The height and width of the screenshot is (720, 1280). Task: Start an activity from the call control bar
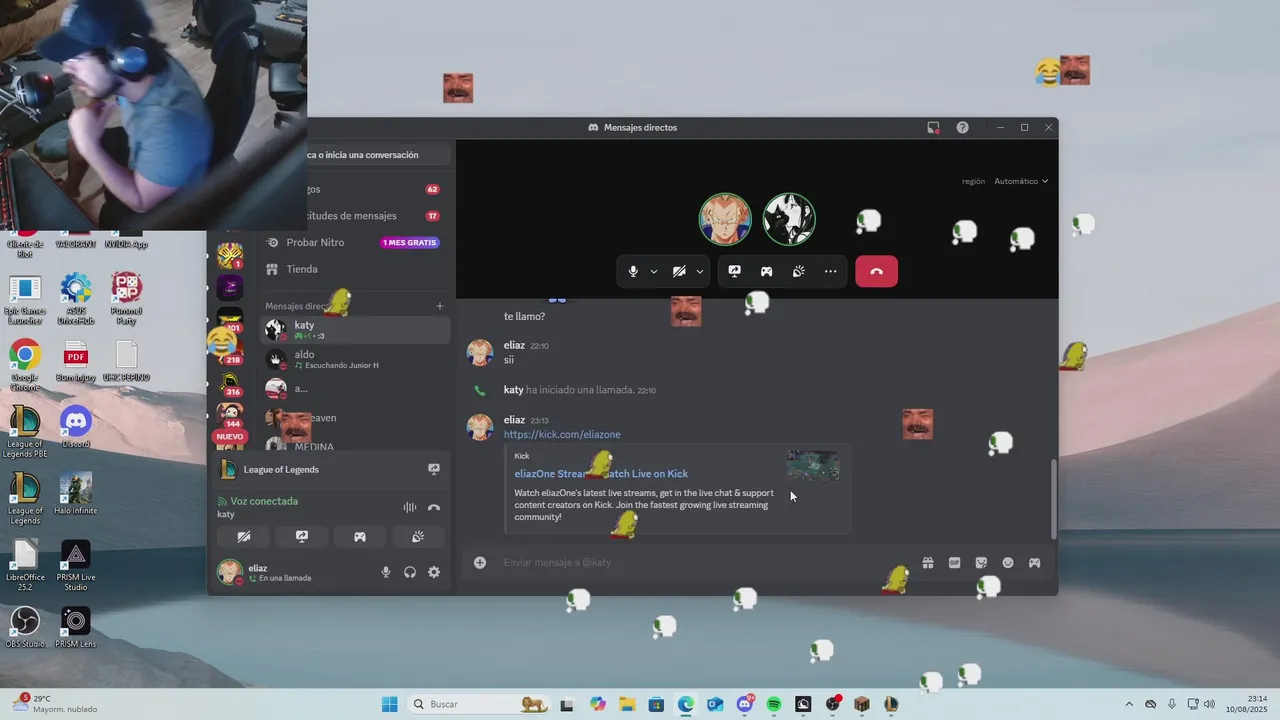(766, 271)
